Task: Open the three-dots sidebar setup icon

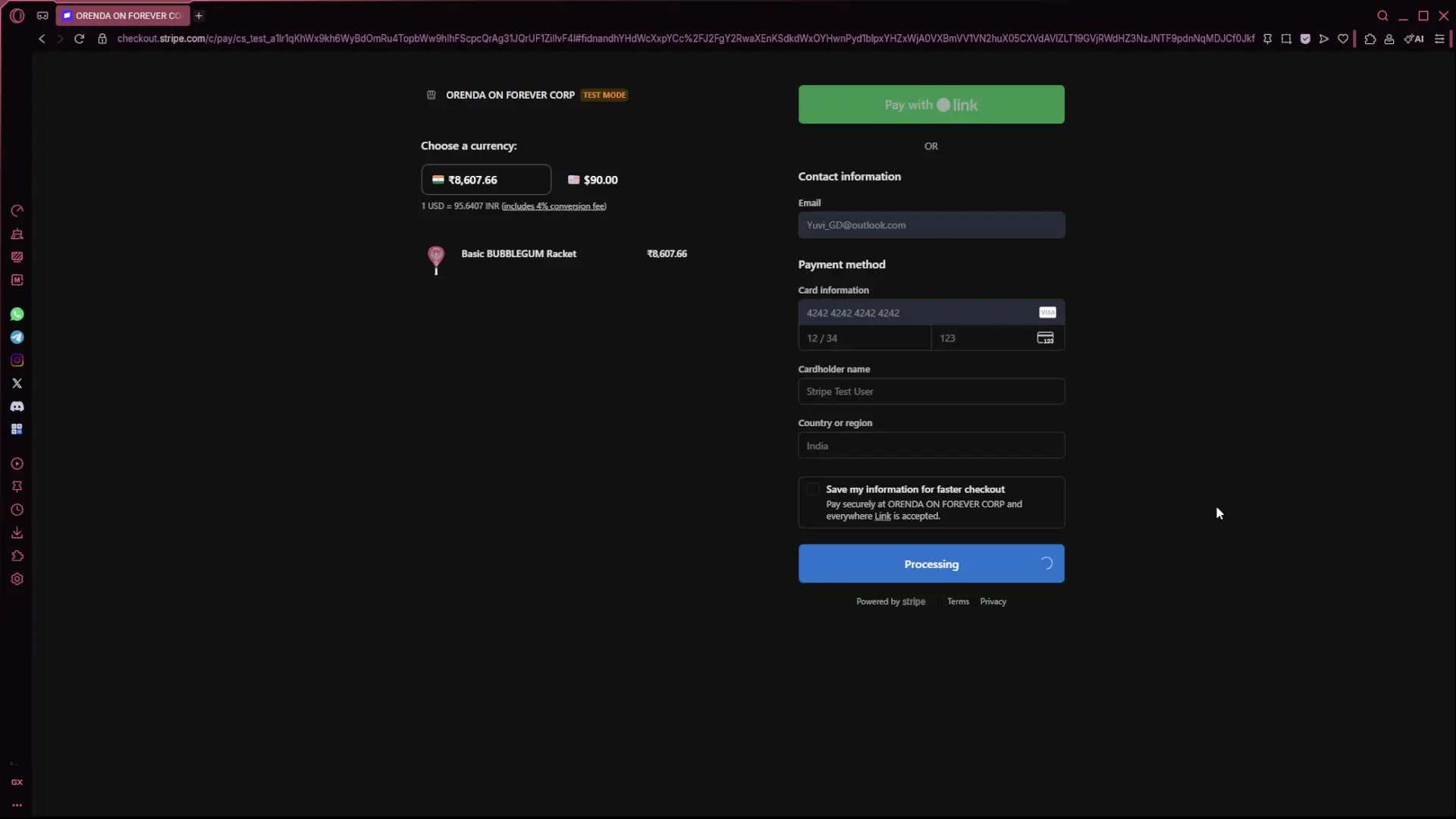Action: pos(17,805)
